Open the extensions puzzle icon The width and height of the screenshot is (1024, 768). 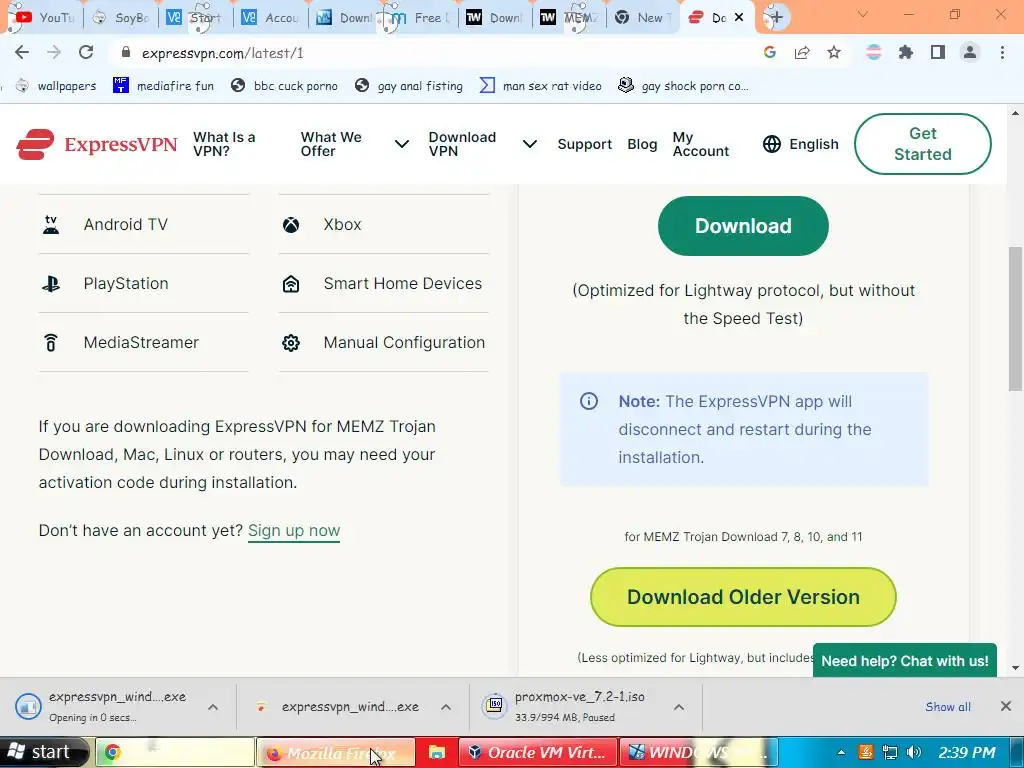[906, 53]
